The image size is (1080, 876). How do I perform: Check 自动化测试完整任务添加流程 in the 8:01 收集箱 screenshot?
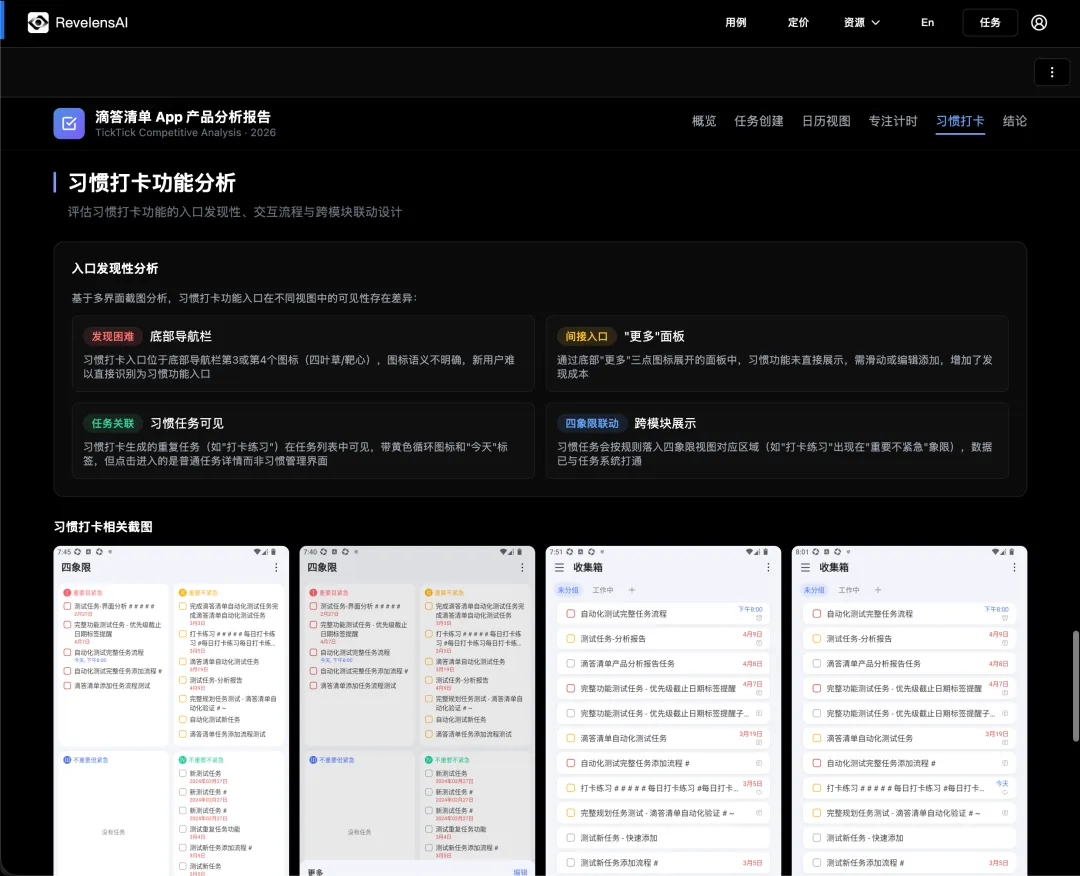(x=816, y=763)
